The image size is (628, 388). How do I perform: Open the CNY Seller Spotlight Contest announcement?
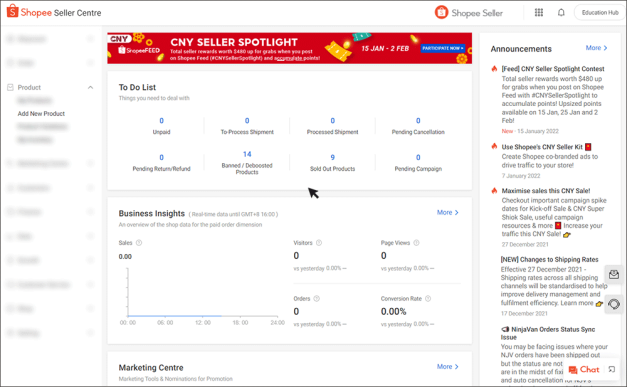pos(553,69)
